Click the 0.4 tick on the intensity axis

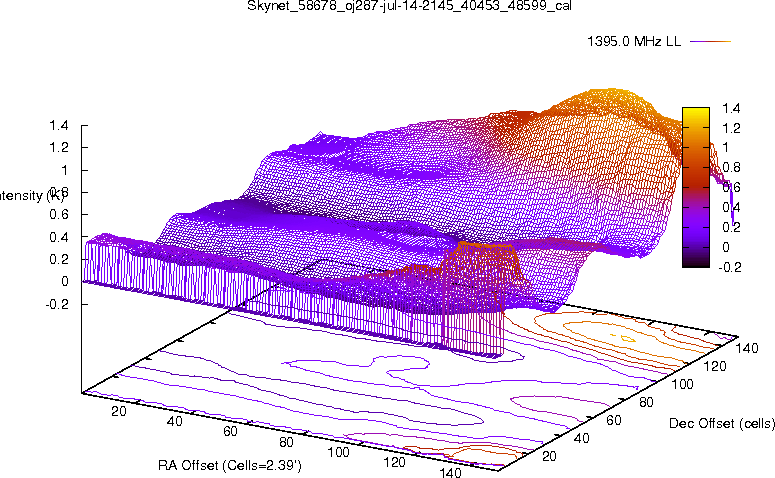[59, 237]
